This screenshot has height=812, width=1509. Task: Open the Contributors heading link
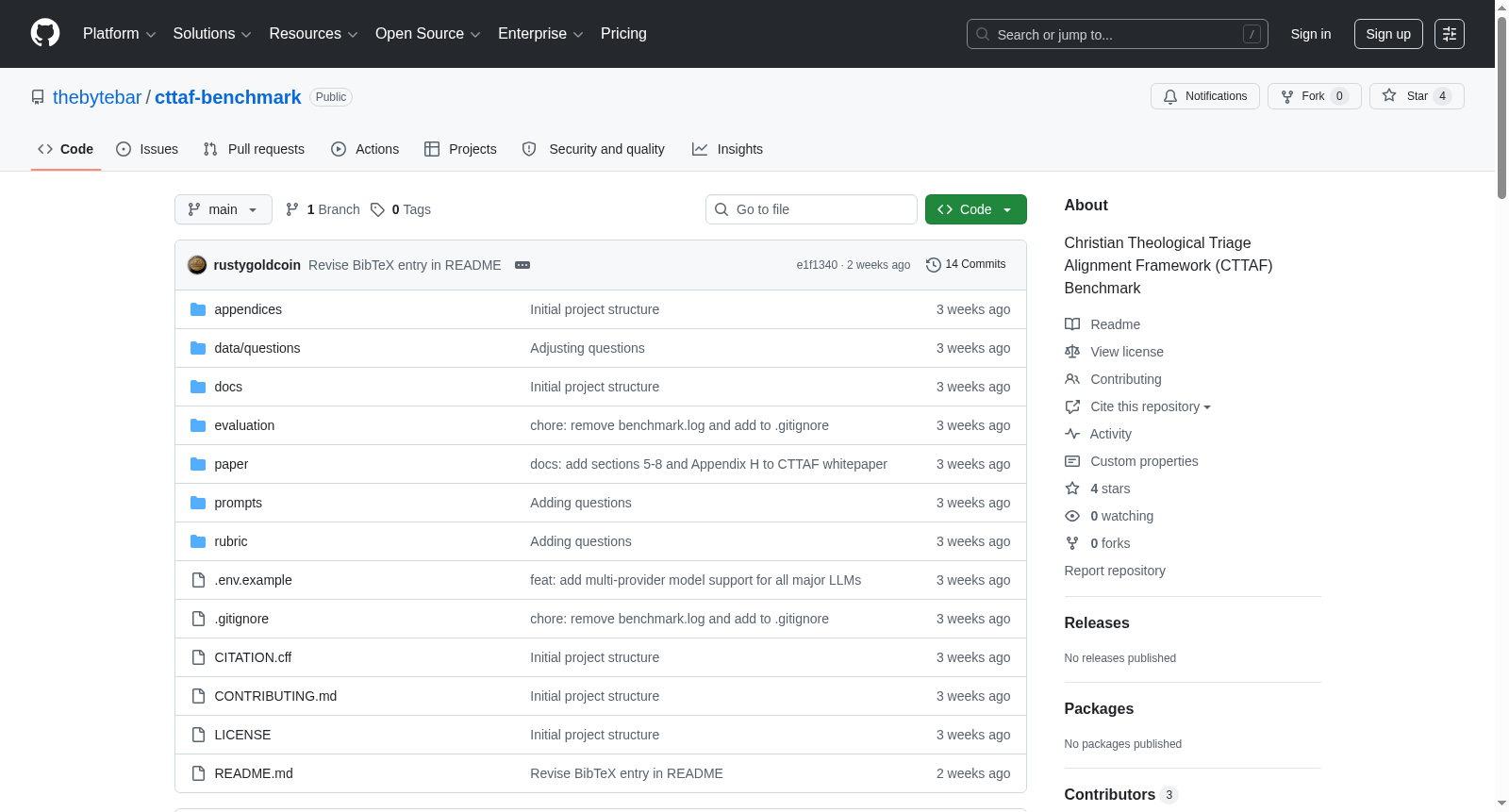pos(1120,795)
